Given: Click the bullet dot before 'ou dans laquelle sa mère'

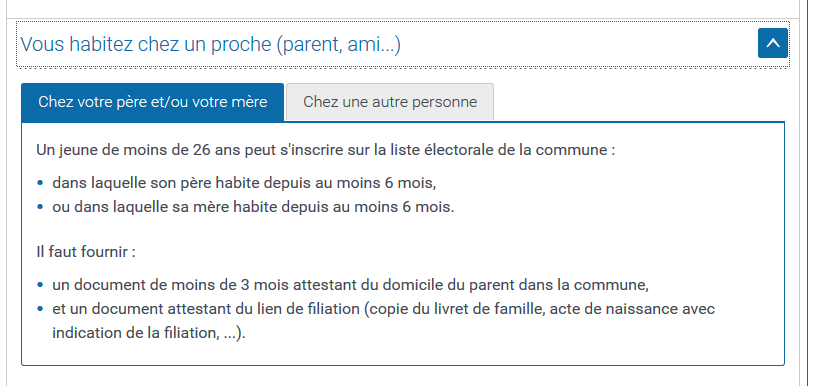Looking at the screenshot, I should pyautogui.click(x=40, y=207).
